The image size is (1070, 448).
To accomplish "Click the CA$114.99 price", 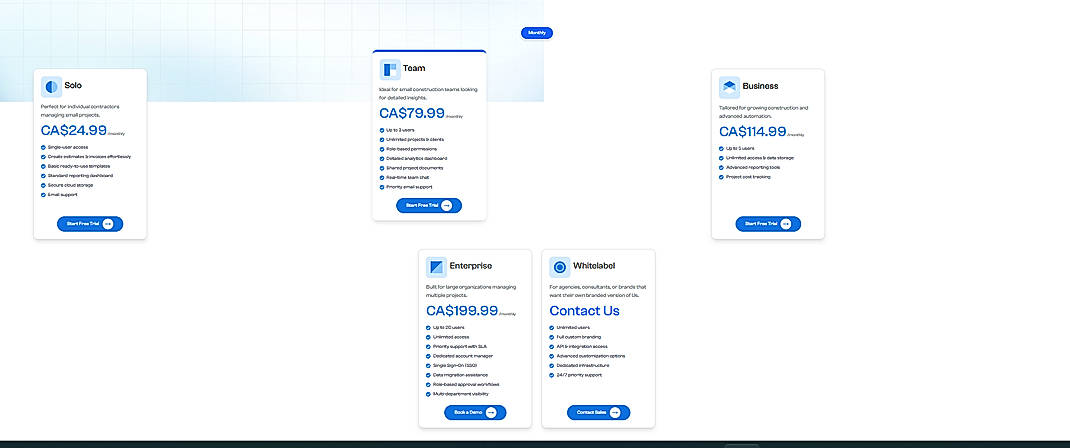I will (x=753, y=132).
